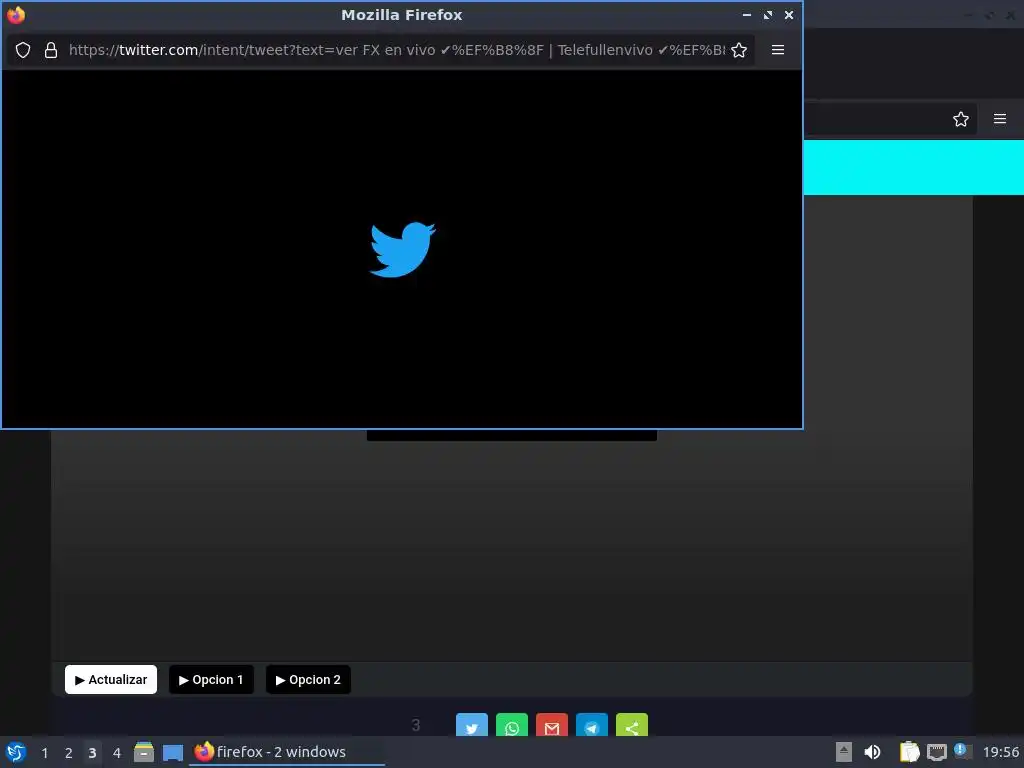Click the share count '3' next to share buttons

(416, 725)
